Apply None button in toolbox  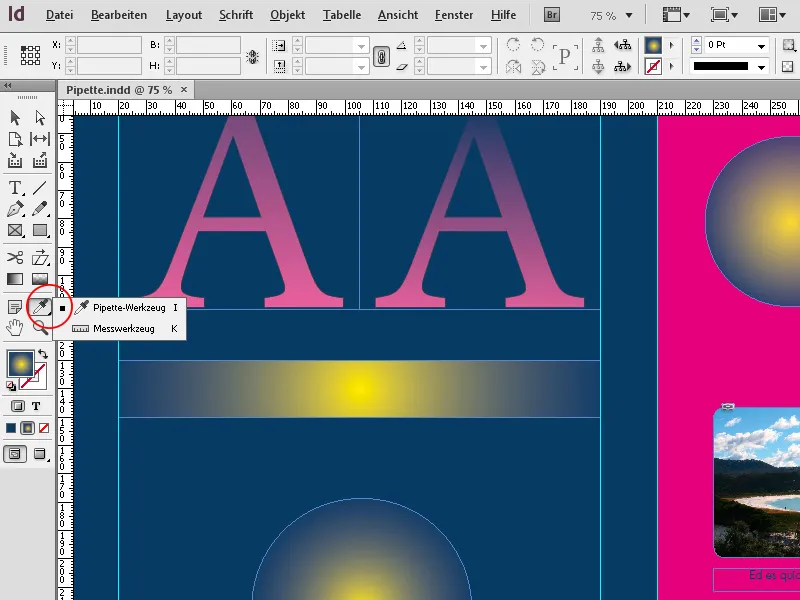(44, 428)
